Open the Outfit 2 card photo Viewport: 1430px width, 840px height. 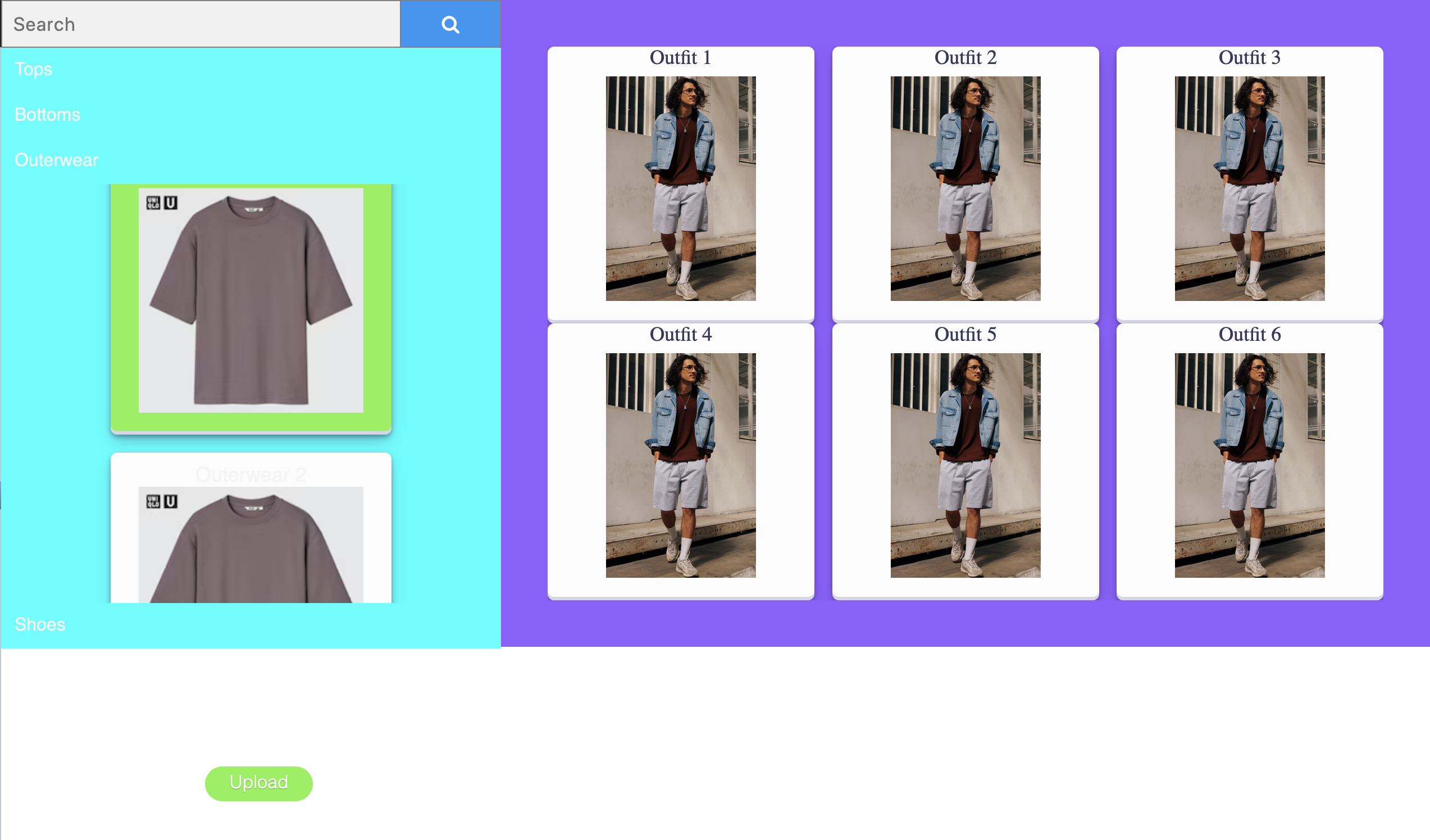tap(966, 188)
